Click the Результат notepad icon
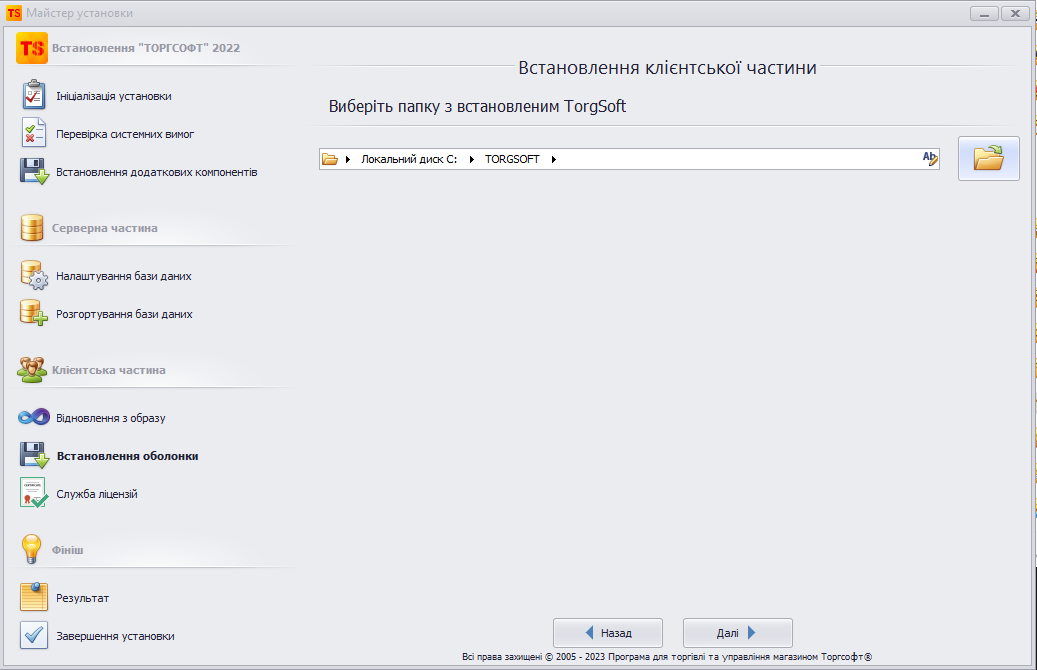 pyautogui.click(x=34, y=598)
